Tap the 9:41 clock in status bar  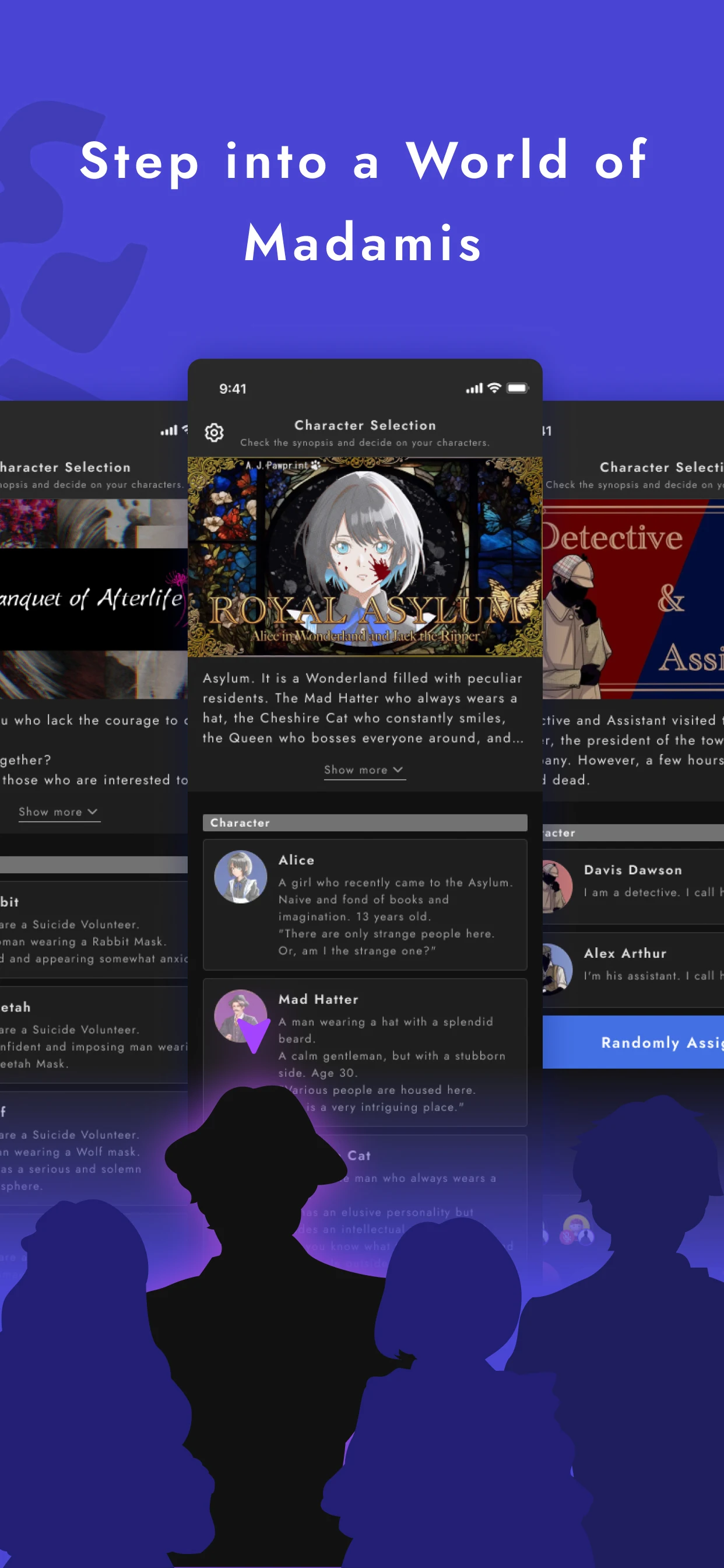tap(233, 389)
